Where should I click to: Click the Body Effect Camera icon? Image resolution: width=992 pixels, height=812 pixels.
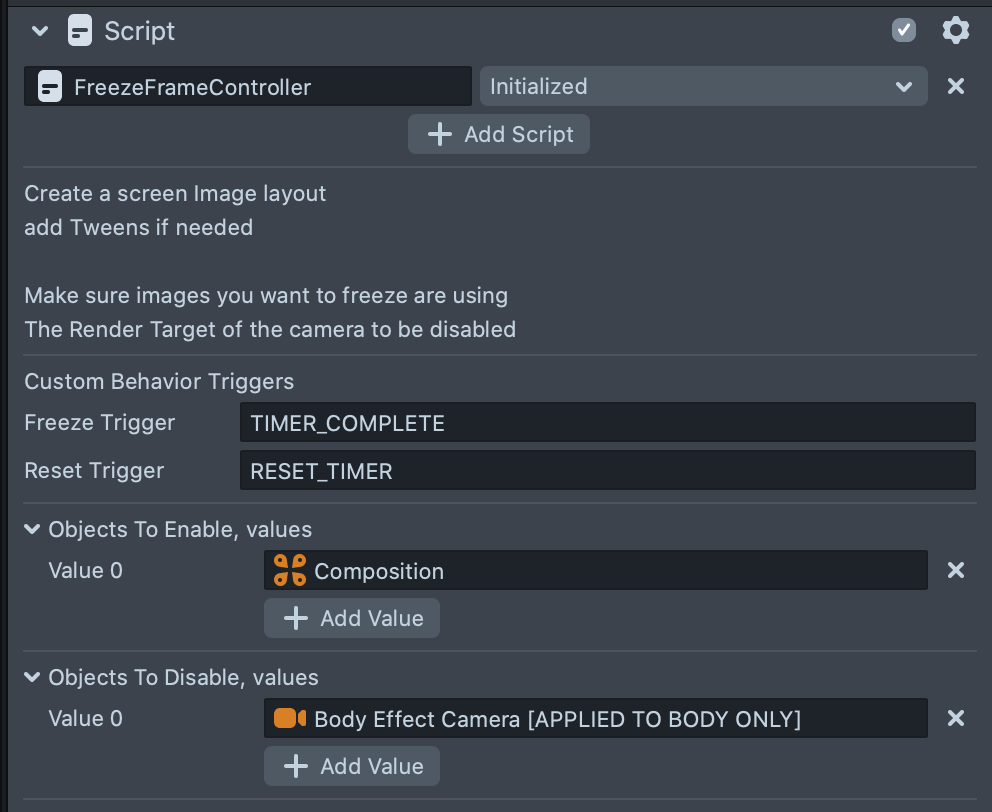(290, 719)
